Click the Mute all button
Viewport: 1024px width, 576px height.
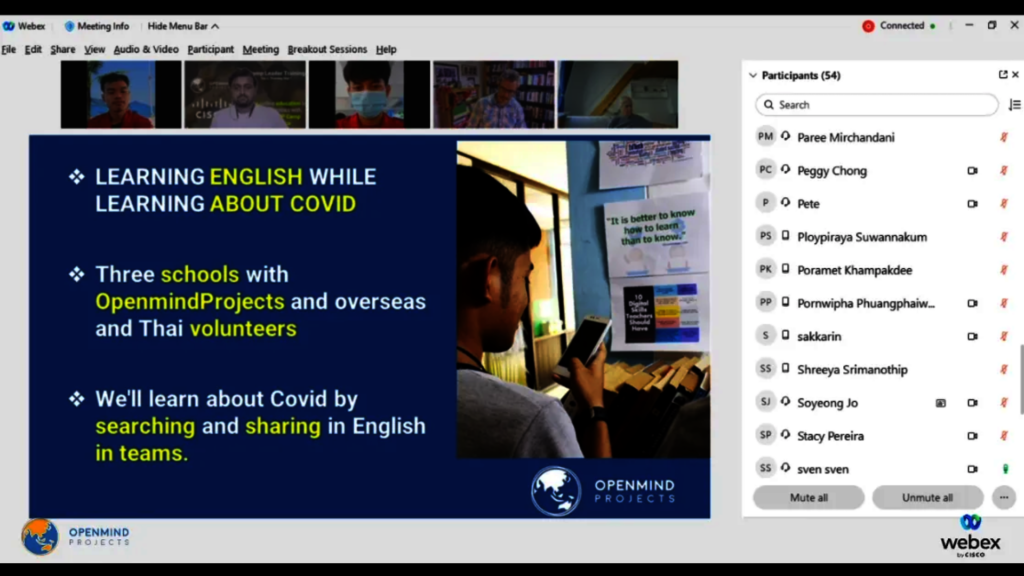pos(808,497)
